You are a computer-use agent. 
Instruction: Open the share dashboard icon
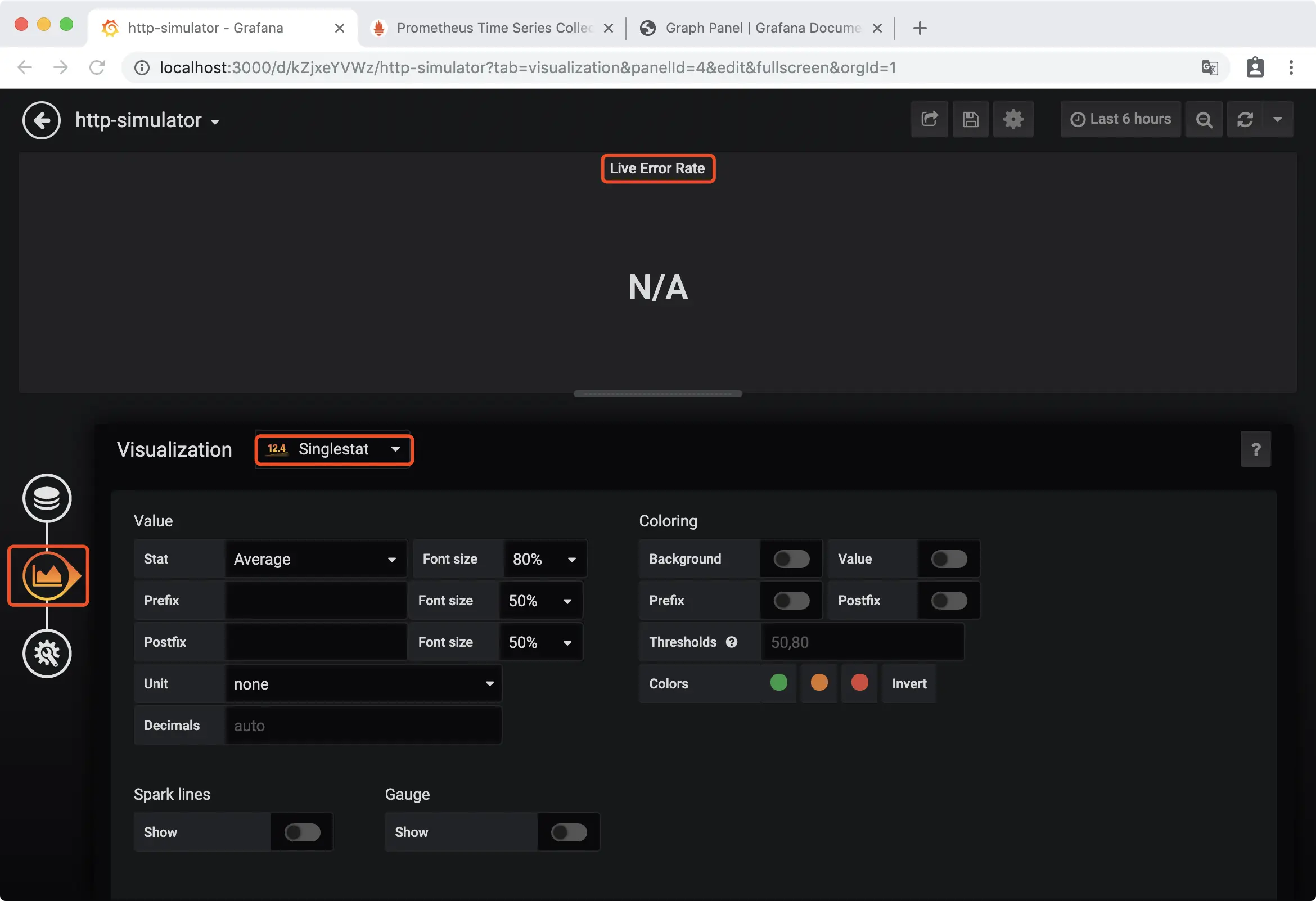click(929, 119)
